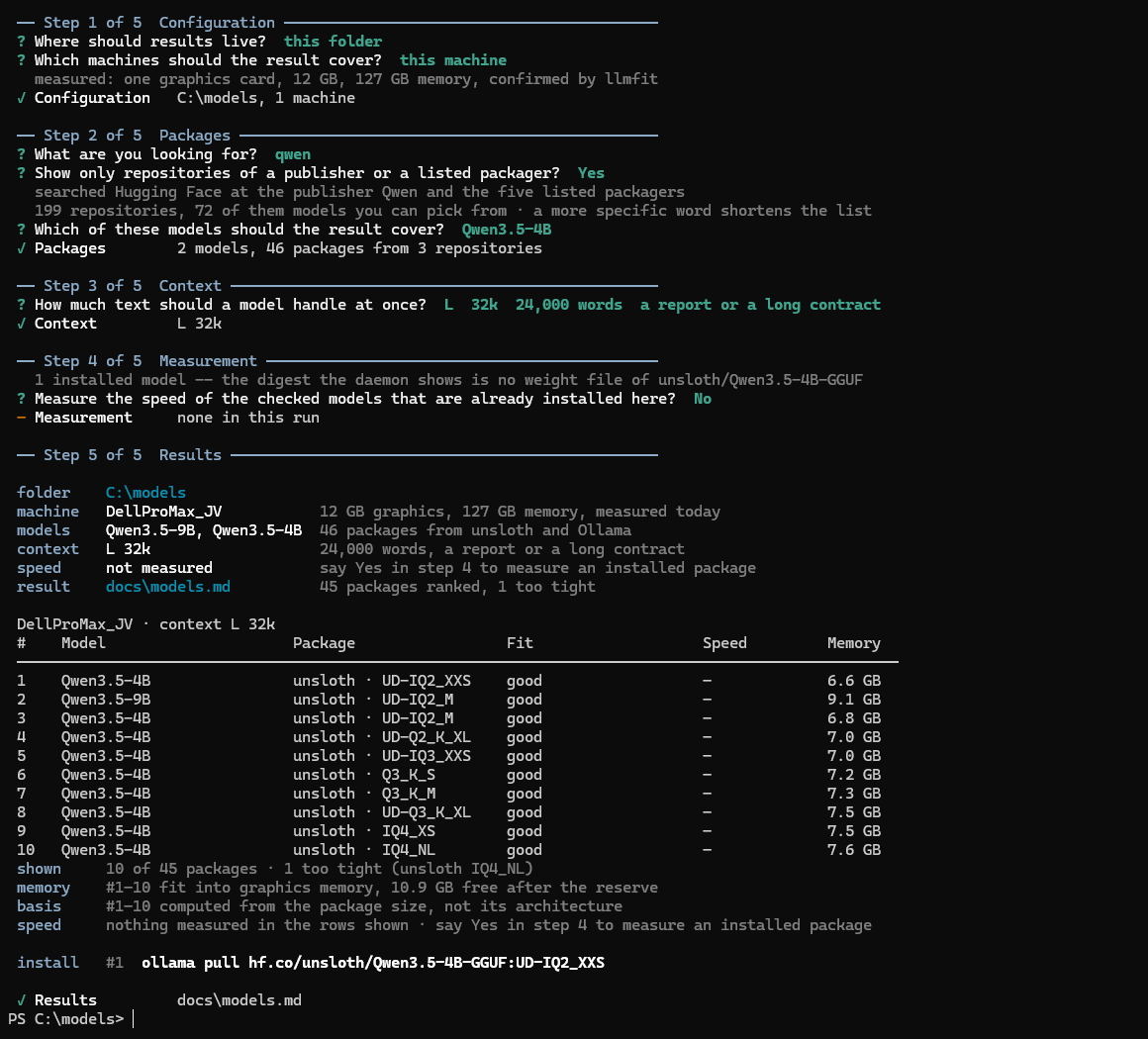The width and height of the screenshot is (1148, 1039).
Task: Click 'Qwen3.5-9B, Qwen3.5-4B' models value
Action: tap(204, 530)
